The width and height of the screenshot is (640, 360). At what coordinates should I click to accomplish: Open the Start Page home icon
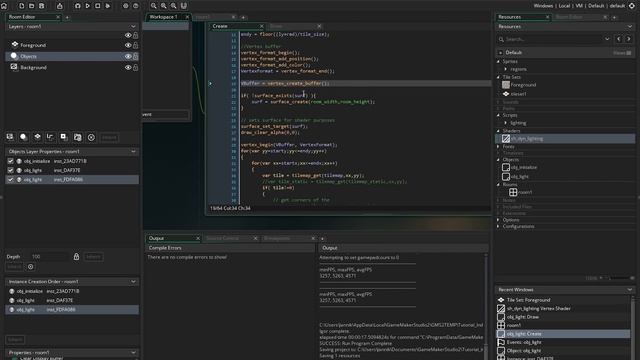click(4, 6)
